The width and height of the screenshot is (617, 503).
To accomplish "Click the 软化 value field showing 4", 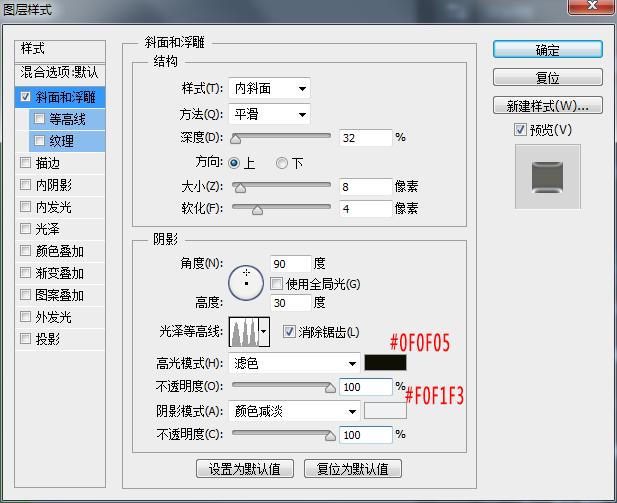I will (x=366, y=209).
